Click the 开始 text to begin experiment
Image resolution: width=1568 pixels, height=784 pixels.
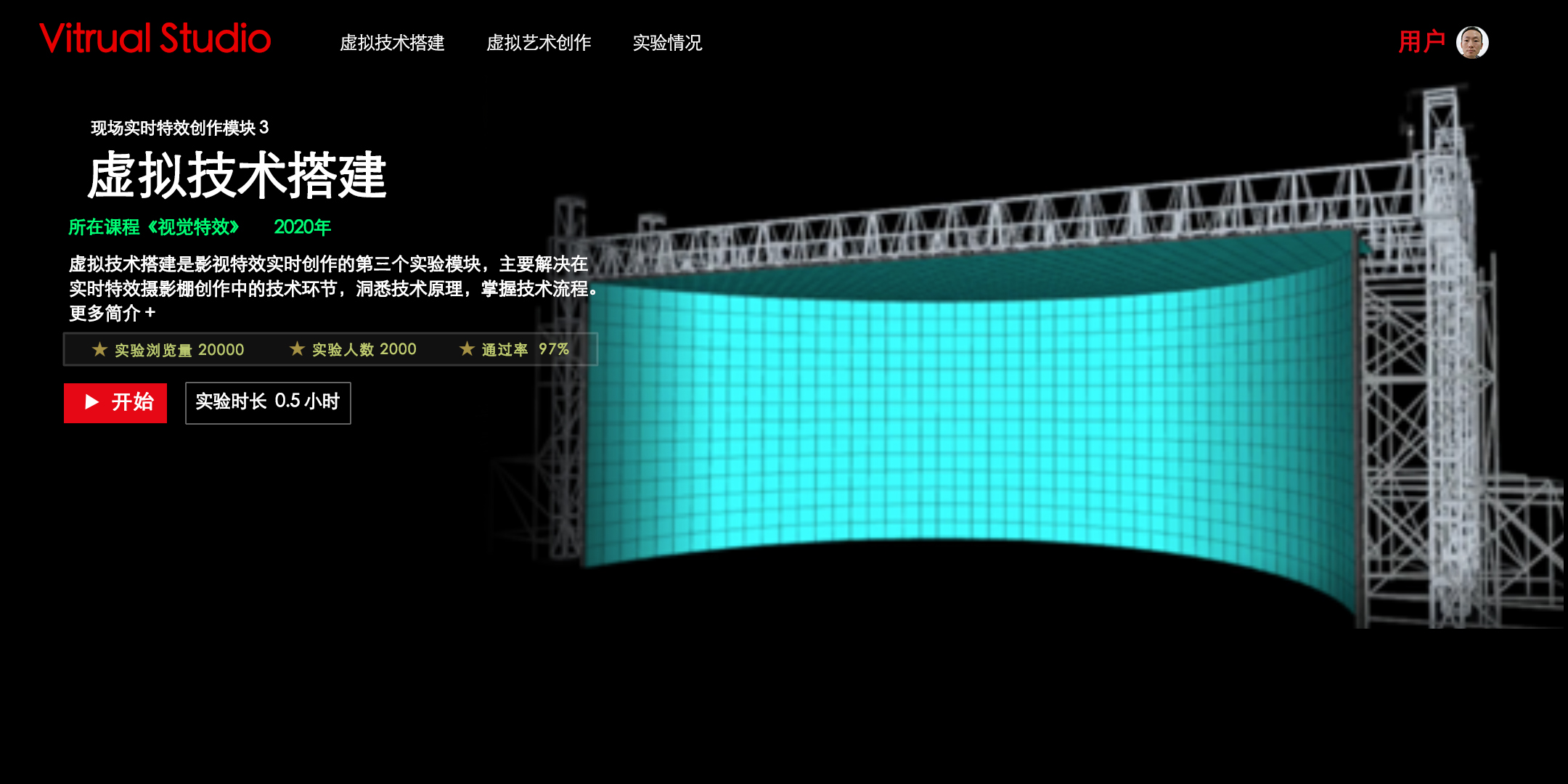point(132,402)
